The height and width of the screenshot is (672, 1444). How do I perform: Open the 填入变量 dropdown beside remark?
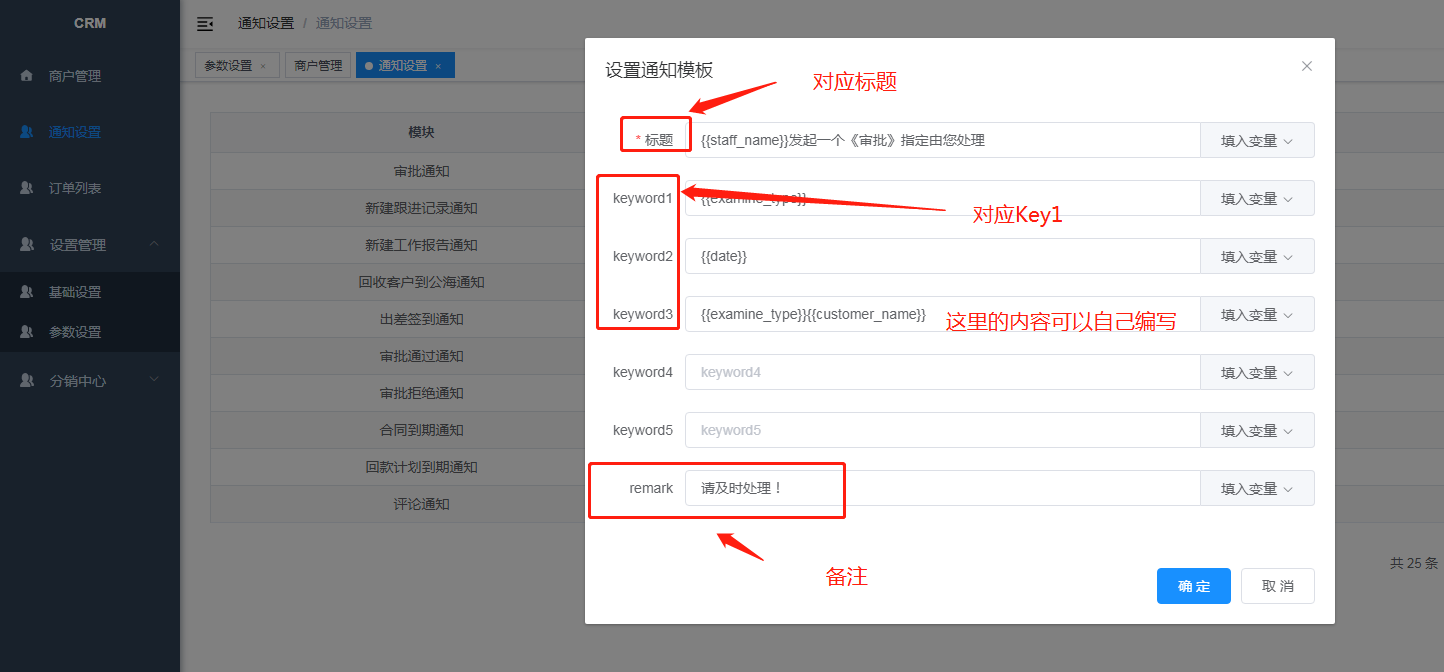point(1257,488)
